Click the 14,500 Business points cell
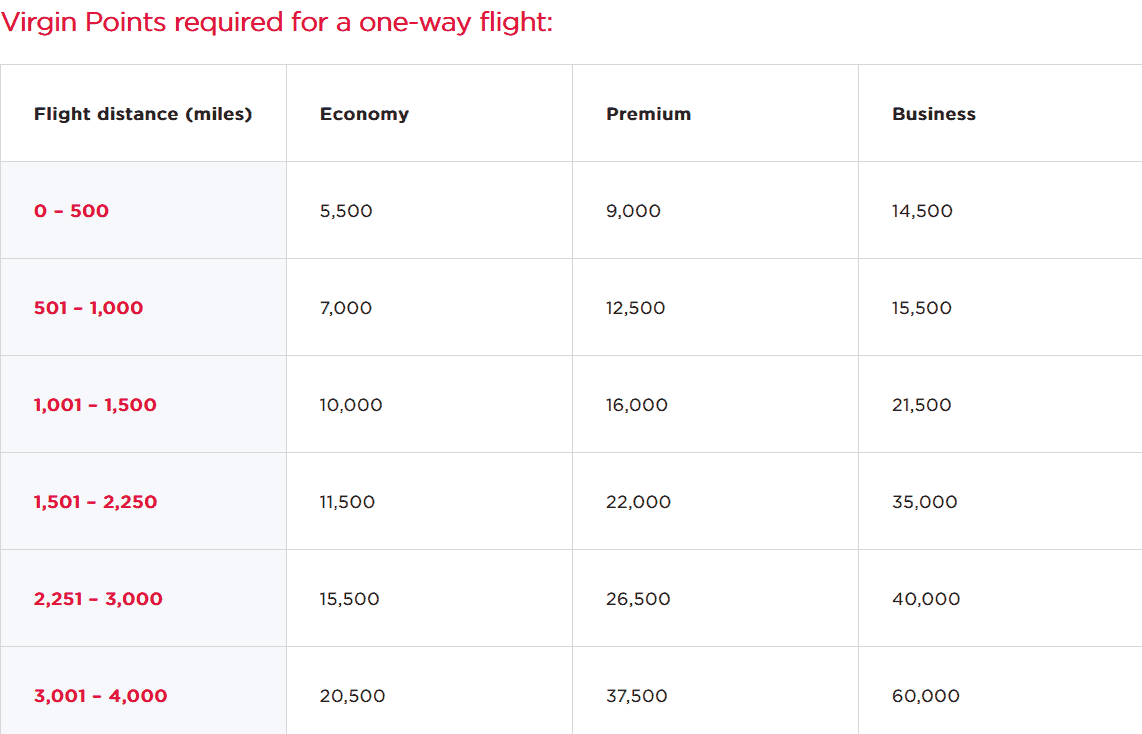The image size is (1142, 734). [x=922, y=211]
